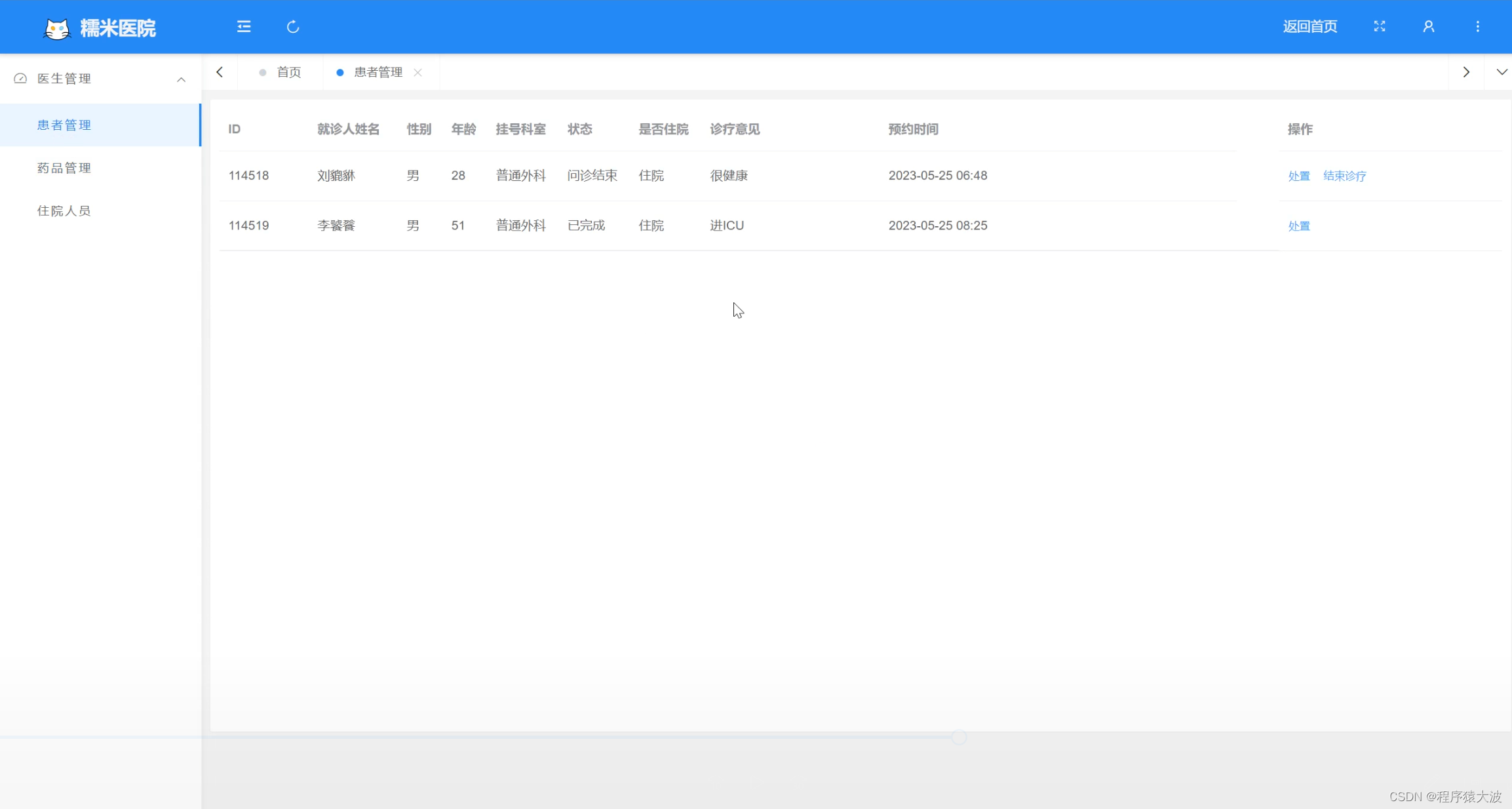Screen dimensions: 1512x809
Task: Click 结束诊疗 for patient 114518
Action: pyautogui.click(x=1344, y=176)
